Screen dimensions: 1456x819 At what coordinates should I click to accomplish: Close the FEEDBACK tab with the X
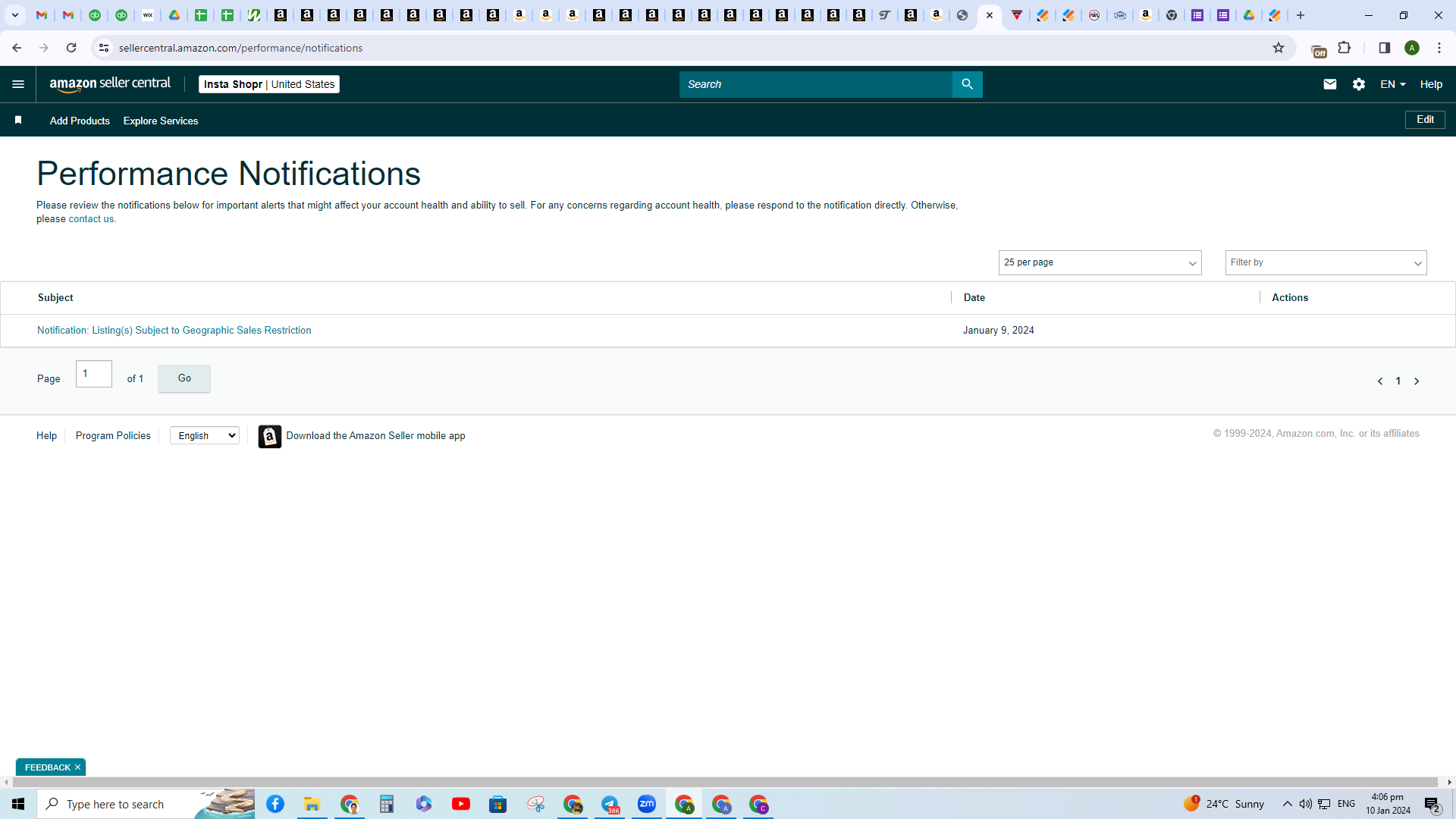77,767
